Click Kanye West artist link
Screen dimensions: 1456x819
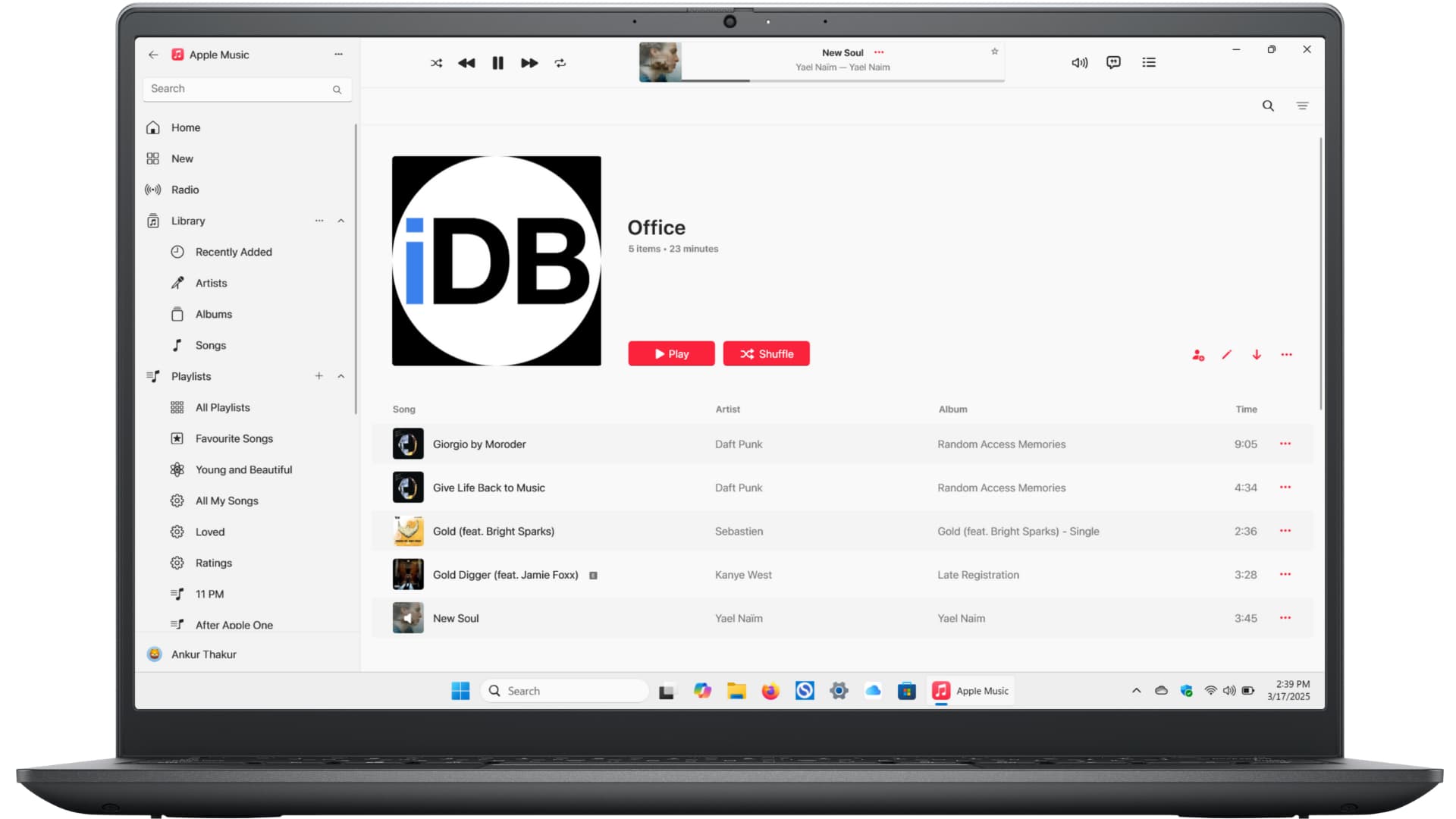pos(743,575)
